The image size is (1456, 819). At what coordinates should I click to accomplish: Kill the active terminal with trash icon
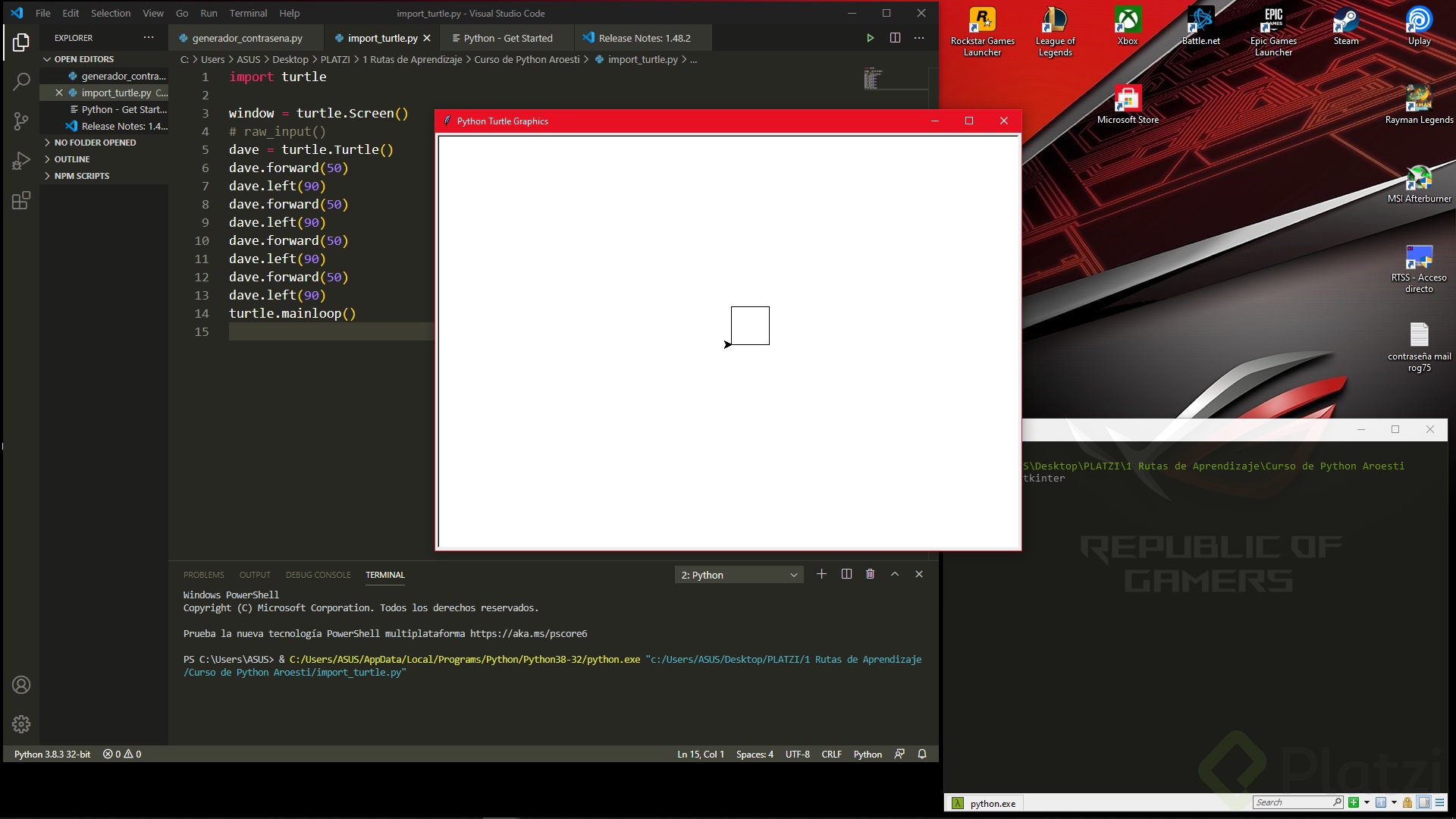[870, 574]
